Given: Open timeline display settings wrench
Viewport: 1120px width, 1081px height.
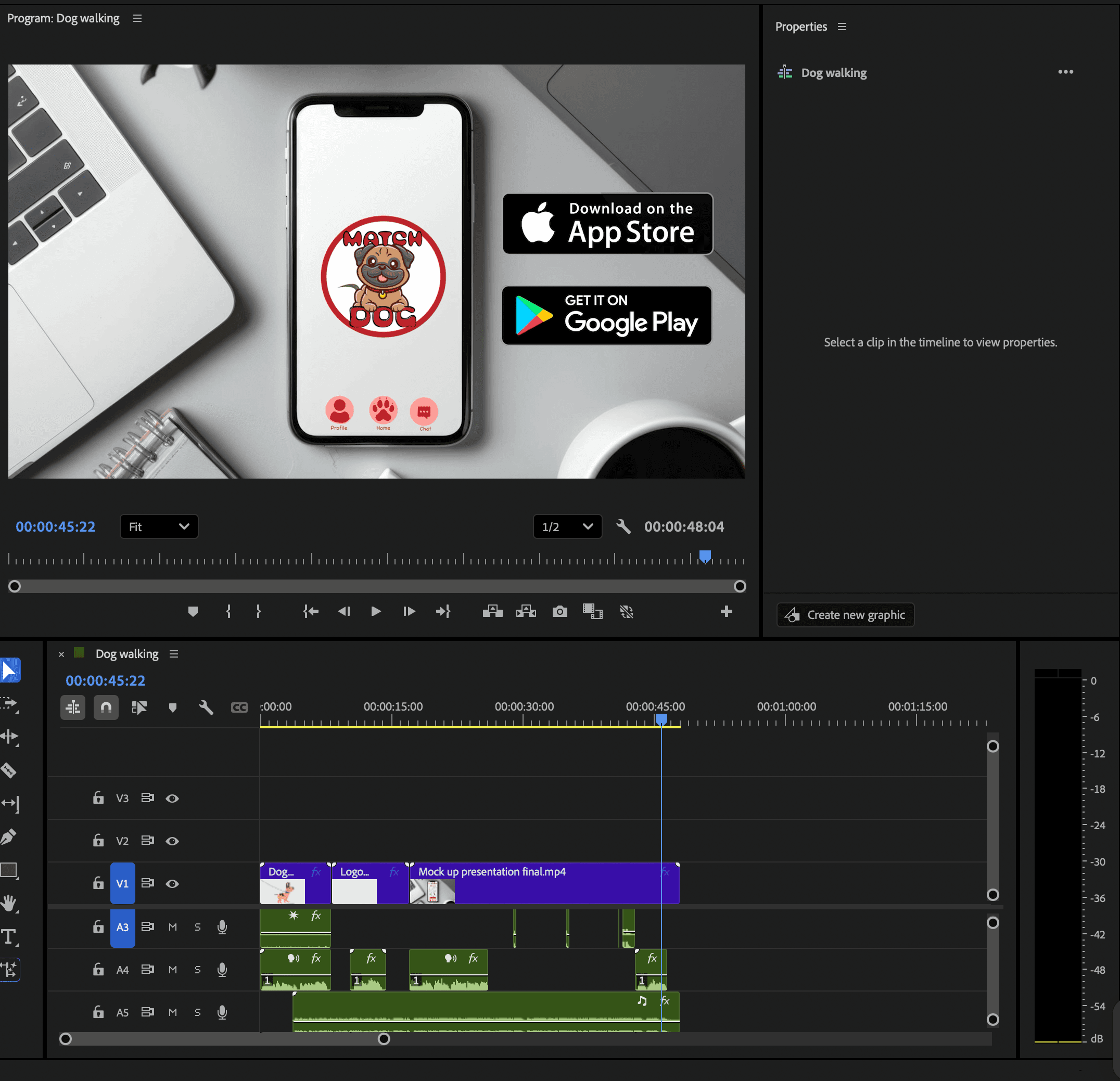Looking at the screenshot, I should point(206,707).
